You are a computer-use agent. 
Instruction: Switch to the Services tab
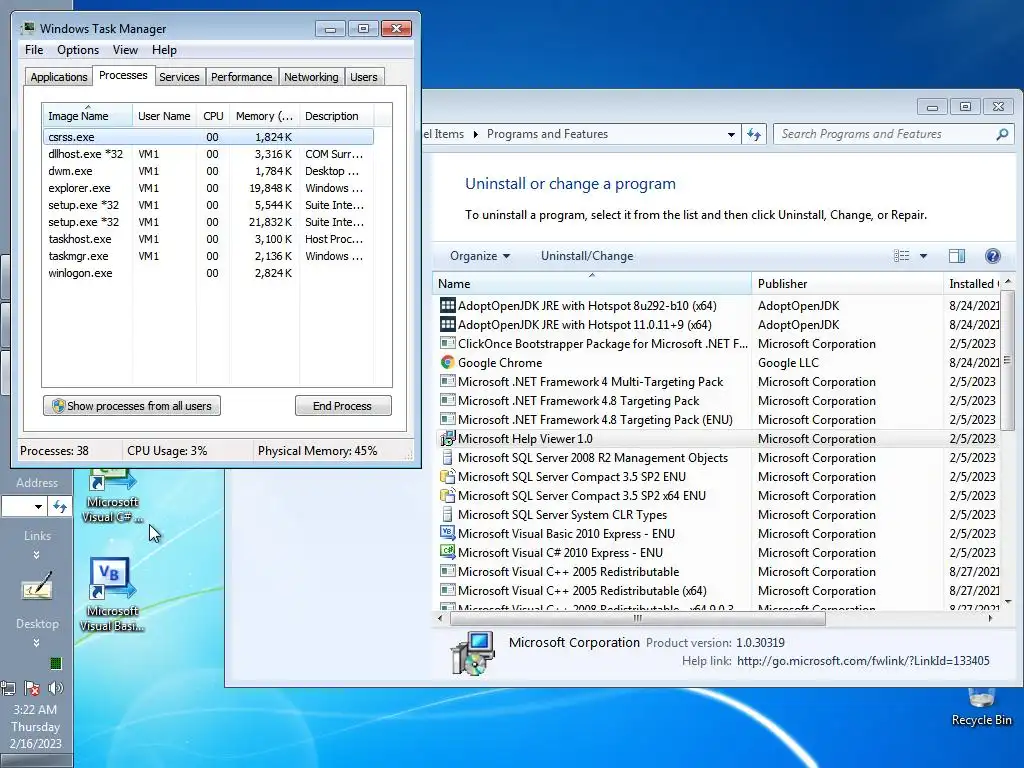(179, 77)
